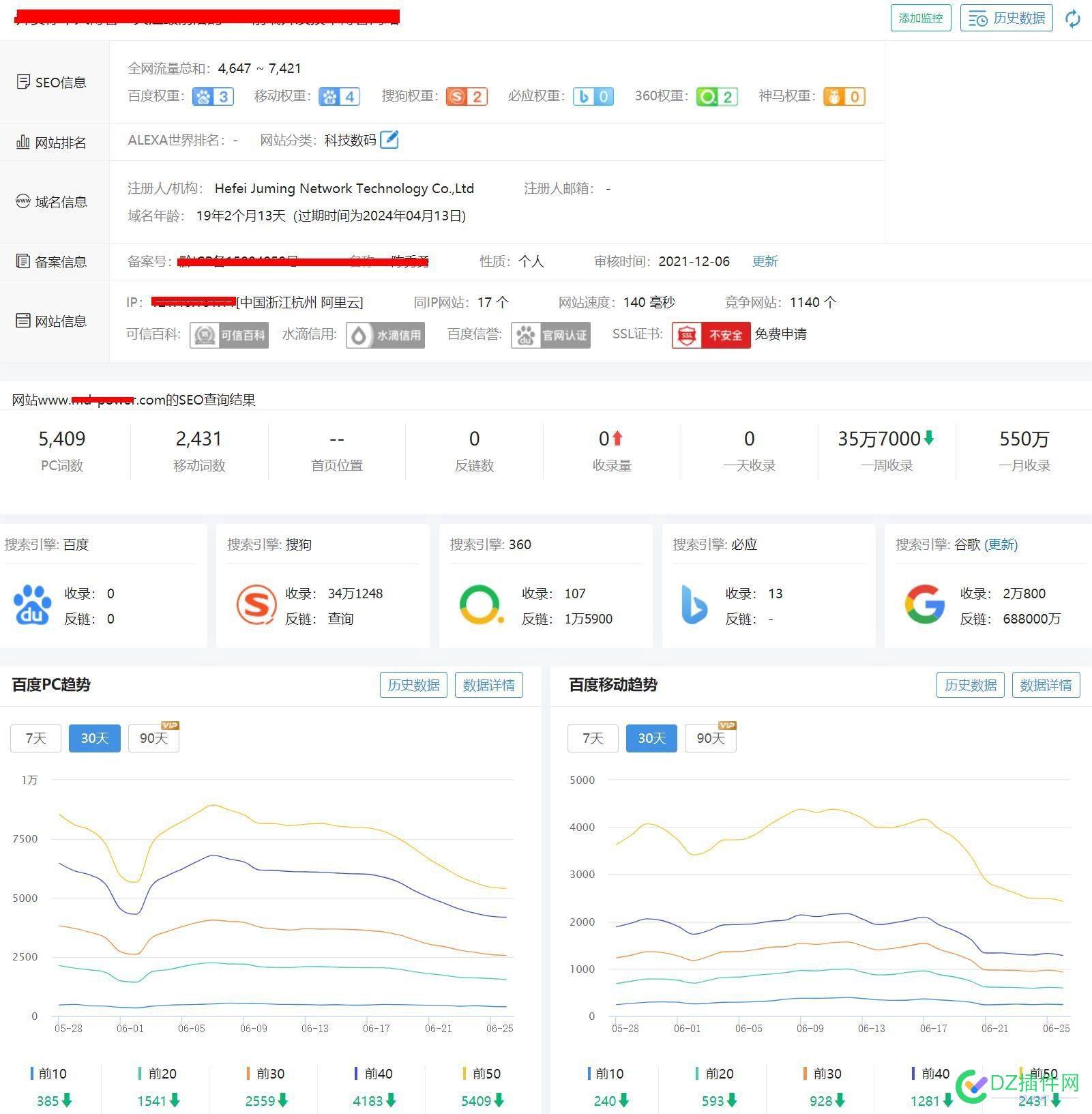This screenshot has width=1092, height=1114.
Task: Click the Baidu weight badge showing 3
Action: [213, 97]
